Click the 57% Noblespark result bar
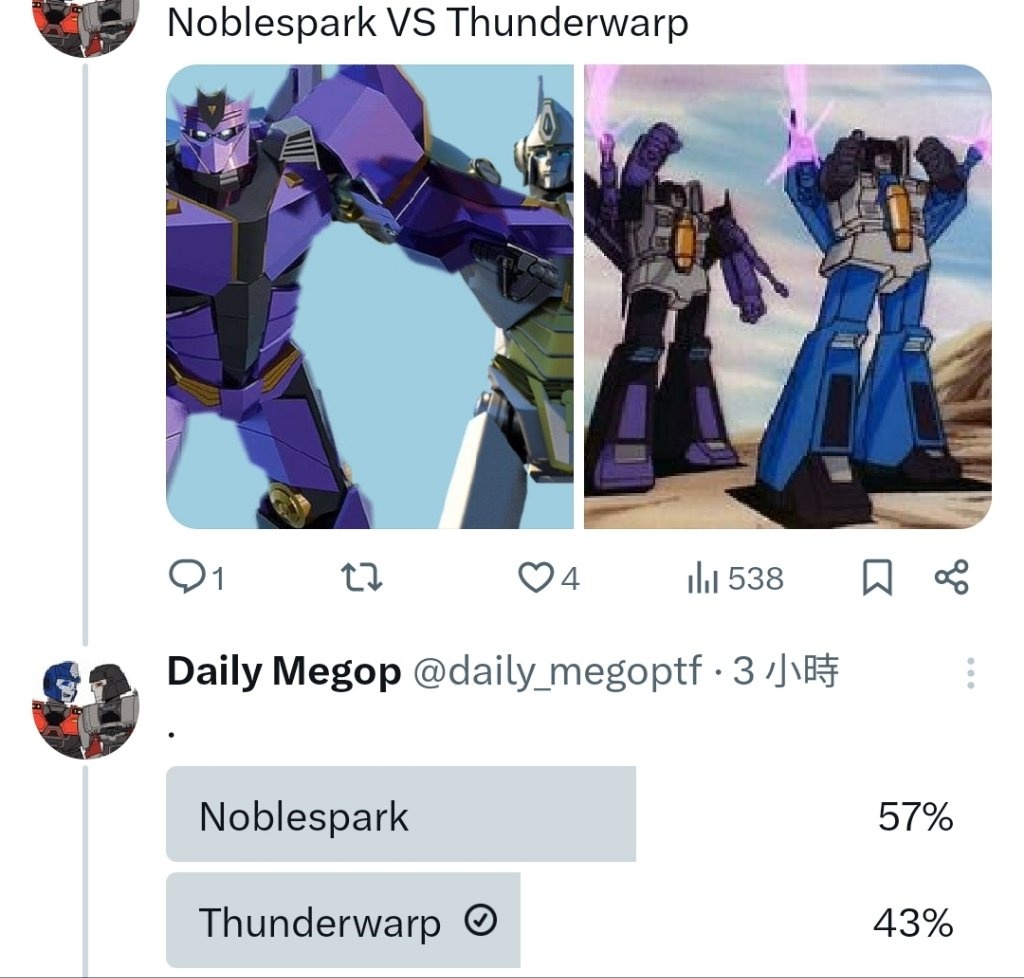1024x978 pixels. pyautogui.click(x=401, y=814)
